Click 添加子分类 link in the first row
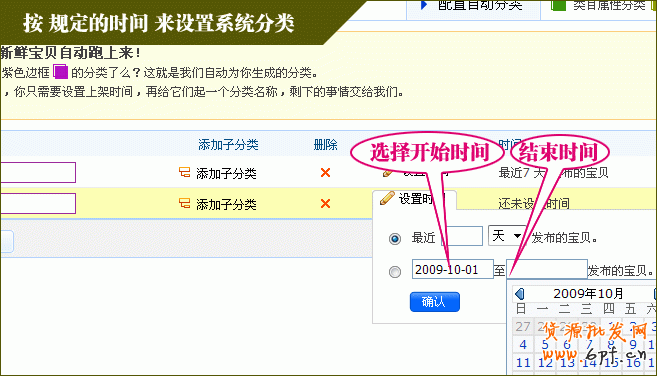The width and height of the screenshot is (657, 376). [x=226, y=173]
